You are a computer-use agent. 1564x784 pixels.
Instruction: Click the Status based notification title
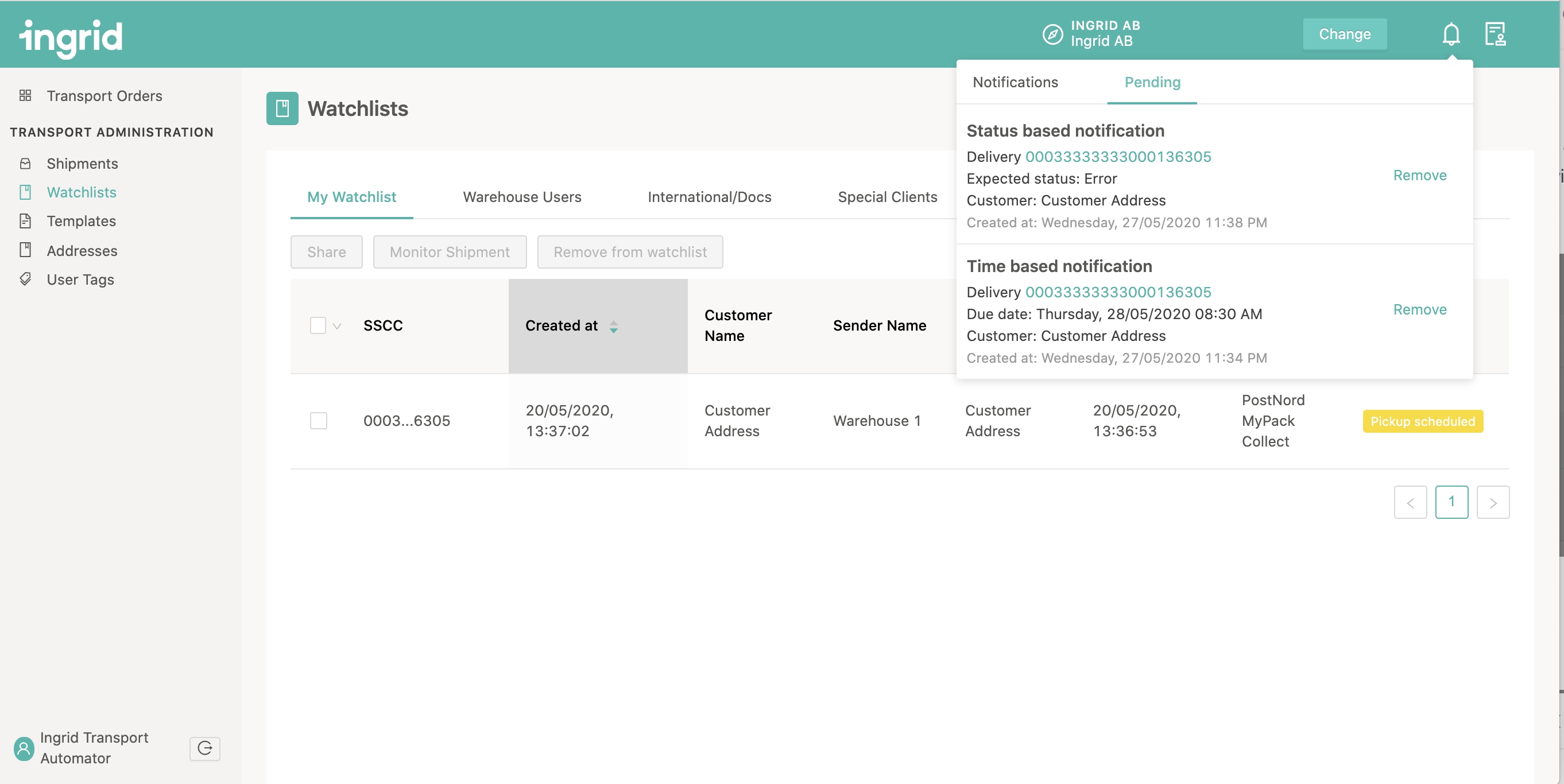coord(1066,130)
